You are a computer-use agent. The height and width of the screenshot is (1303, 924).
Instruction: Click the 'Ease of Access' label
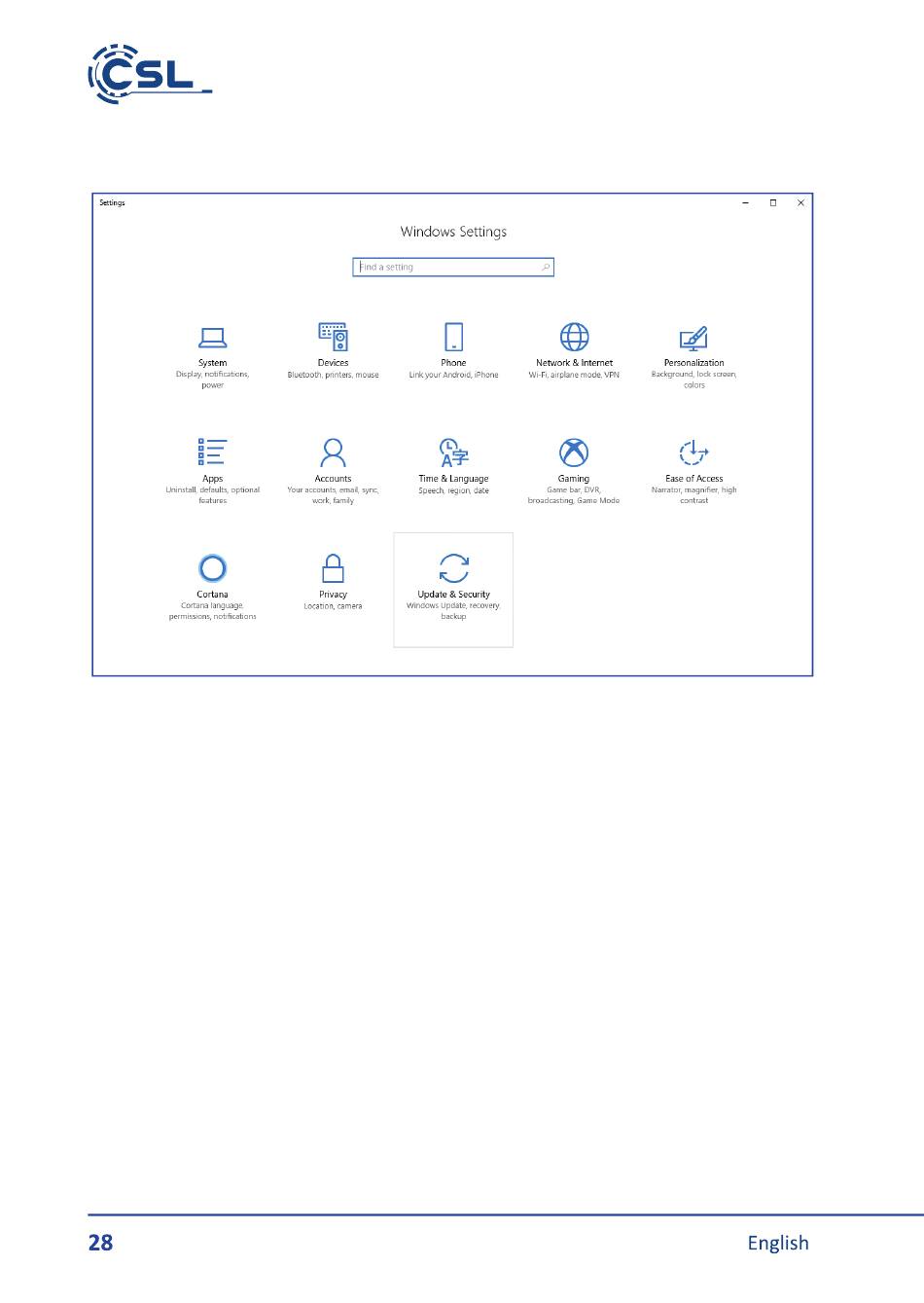[693, 479]
